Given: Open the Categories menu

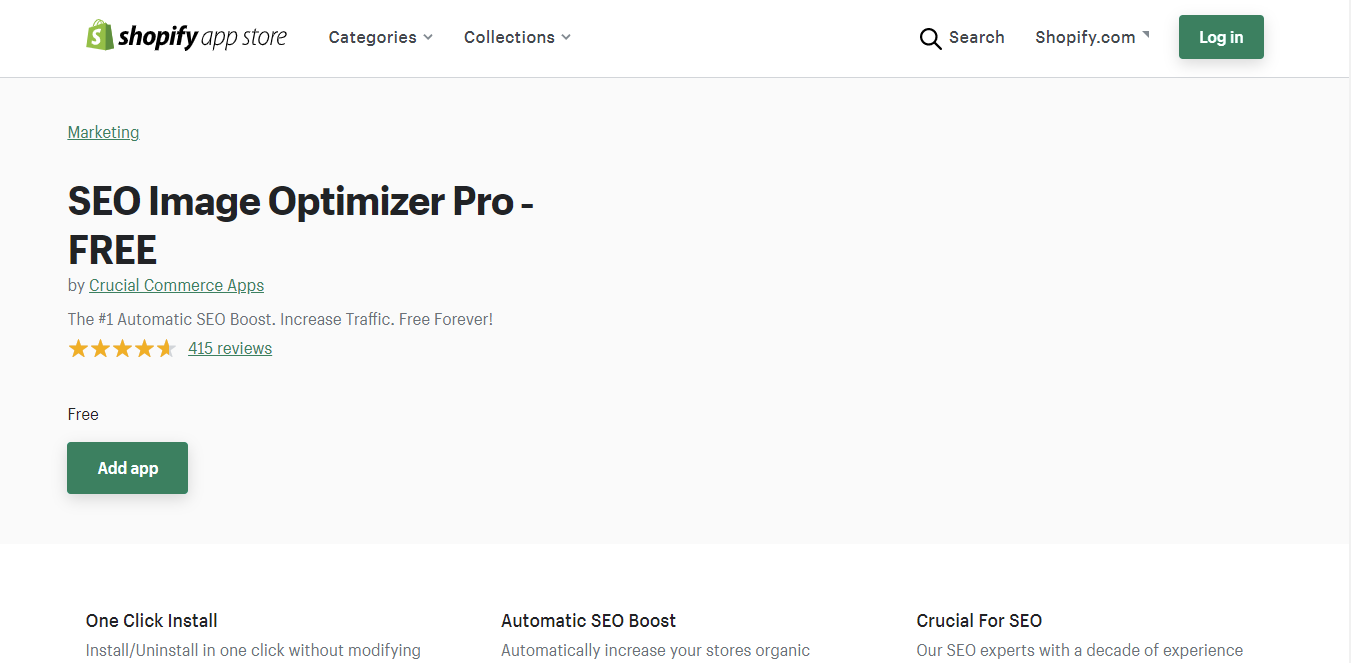Looking at the screenshot, I should (x=372, y=37).
